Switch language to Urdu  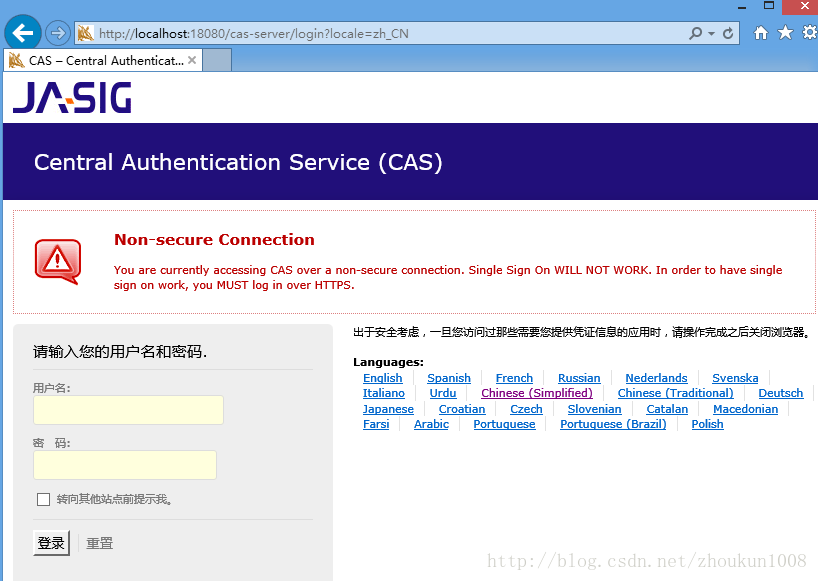[x=443, y=393]
